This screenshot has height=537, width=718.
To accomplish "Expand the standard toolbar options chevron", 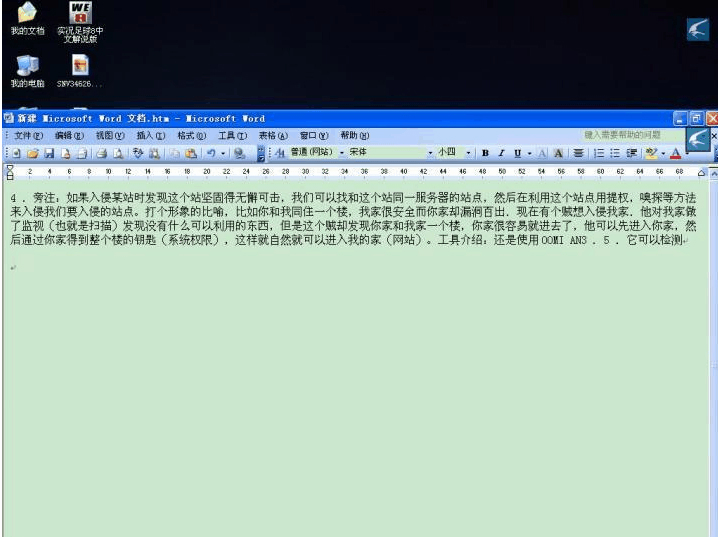I will tap(261, 153).
